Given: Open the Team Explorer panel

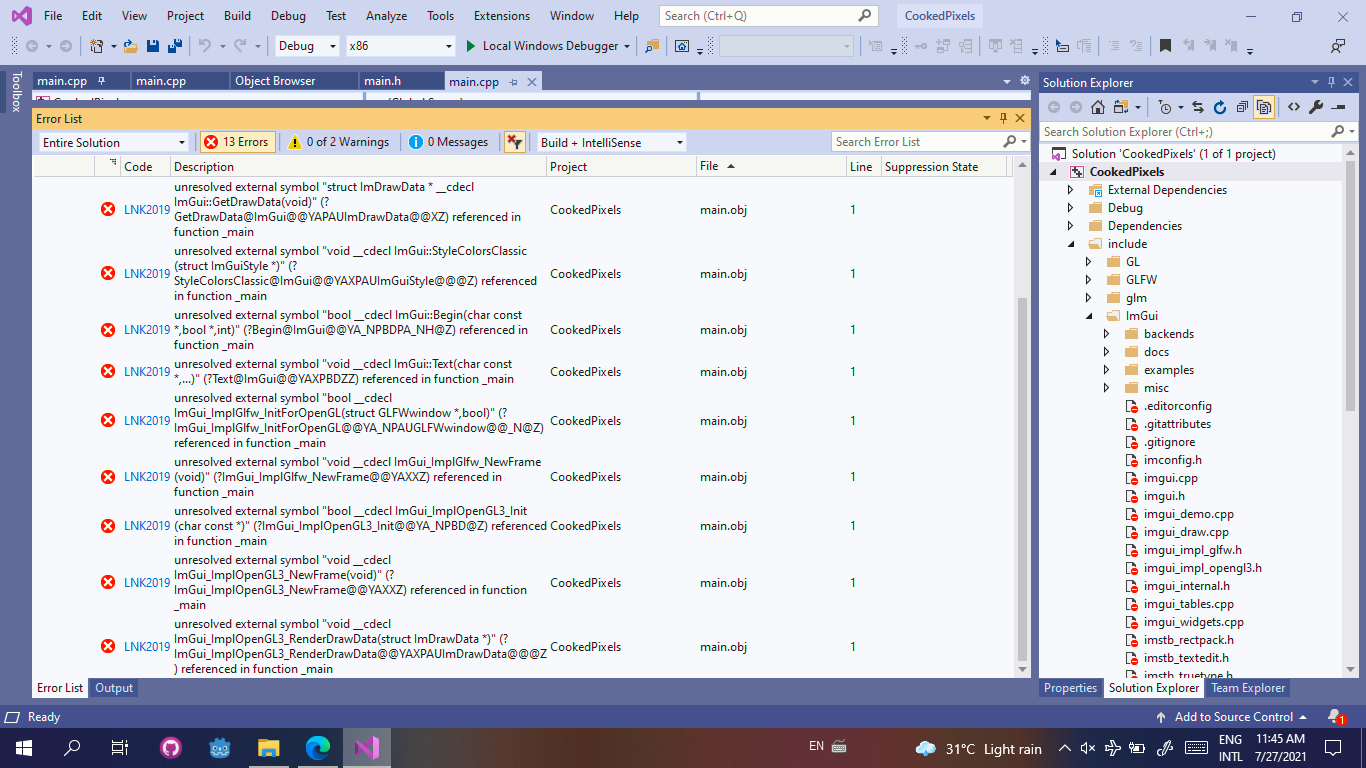Looking at the screenshot, I should [x=1248, y=687].
